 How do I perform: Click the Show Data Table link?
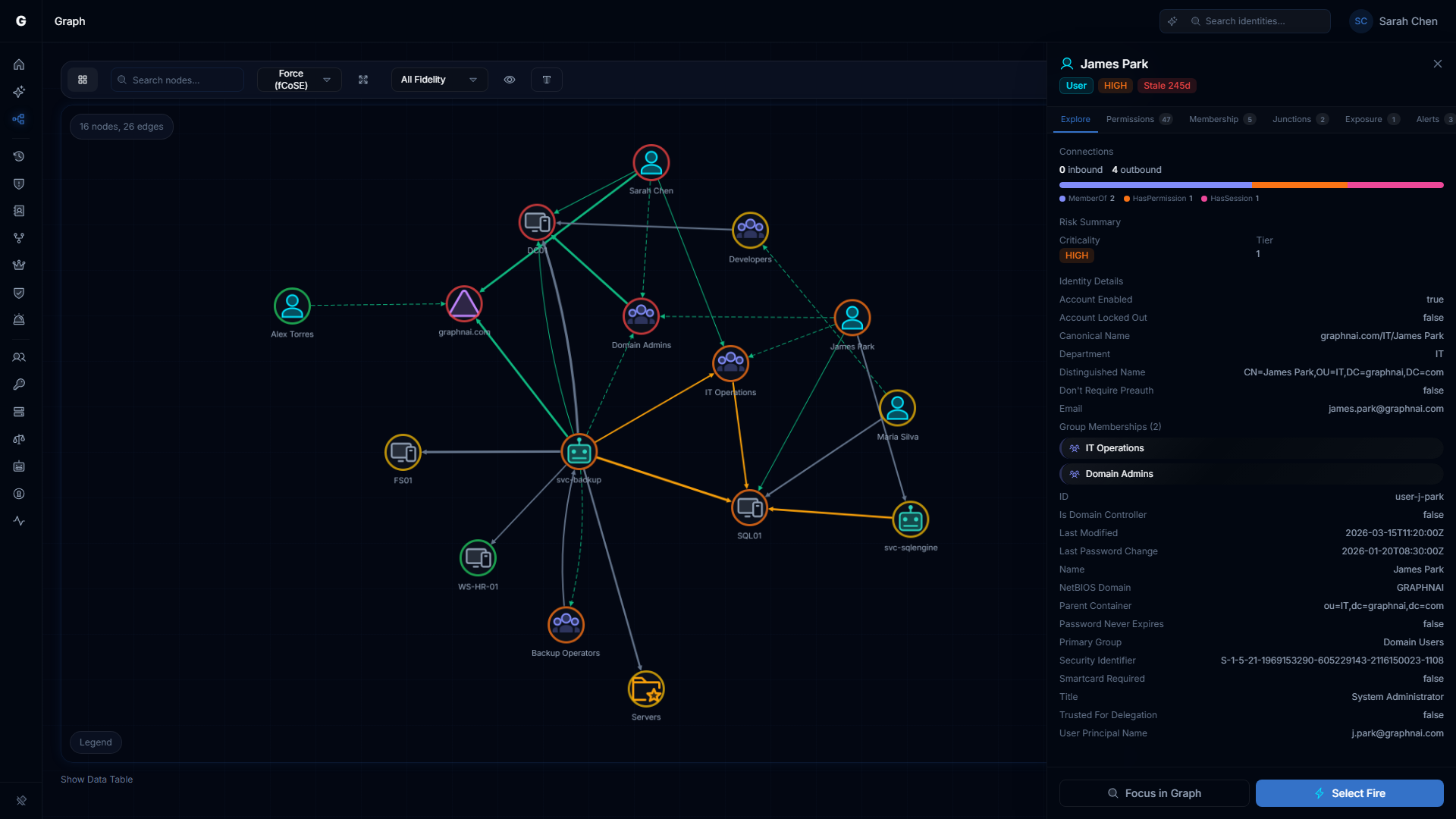coord(96,779)
